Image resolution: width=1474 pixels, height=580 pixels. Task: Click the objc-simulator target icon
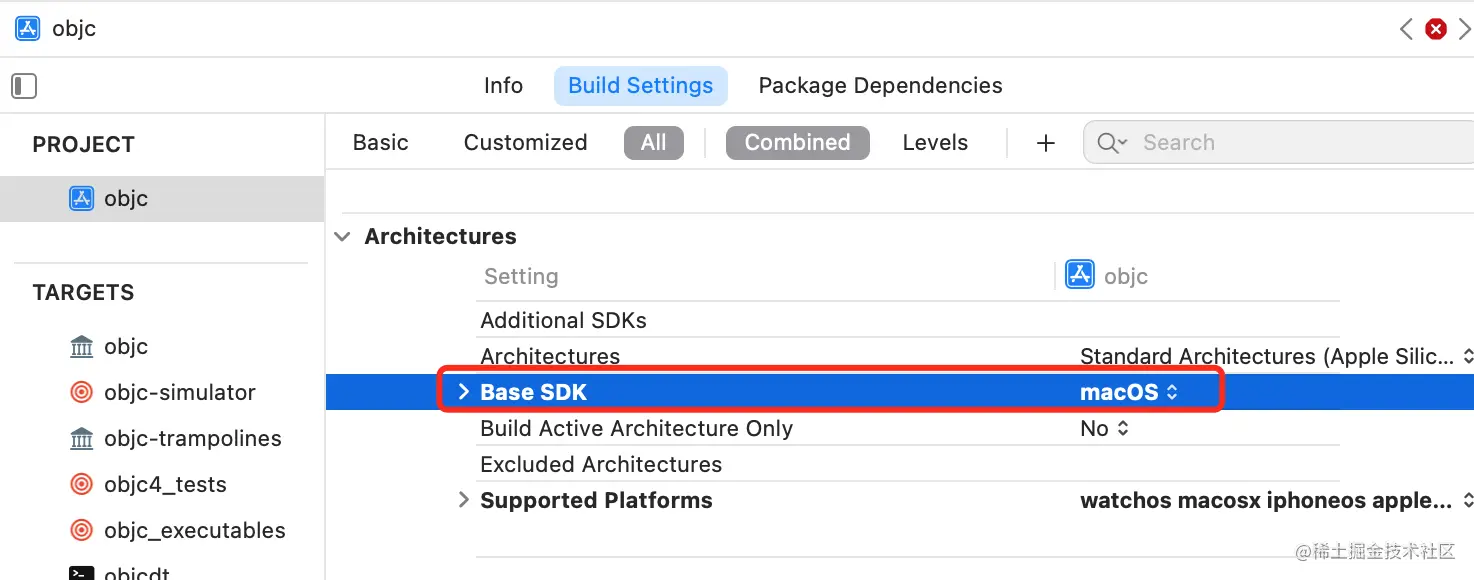[x=82, y=393]
